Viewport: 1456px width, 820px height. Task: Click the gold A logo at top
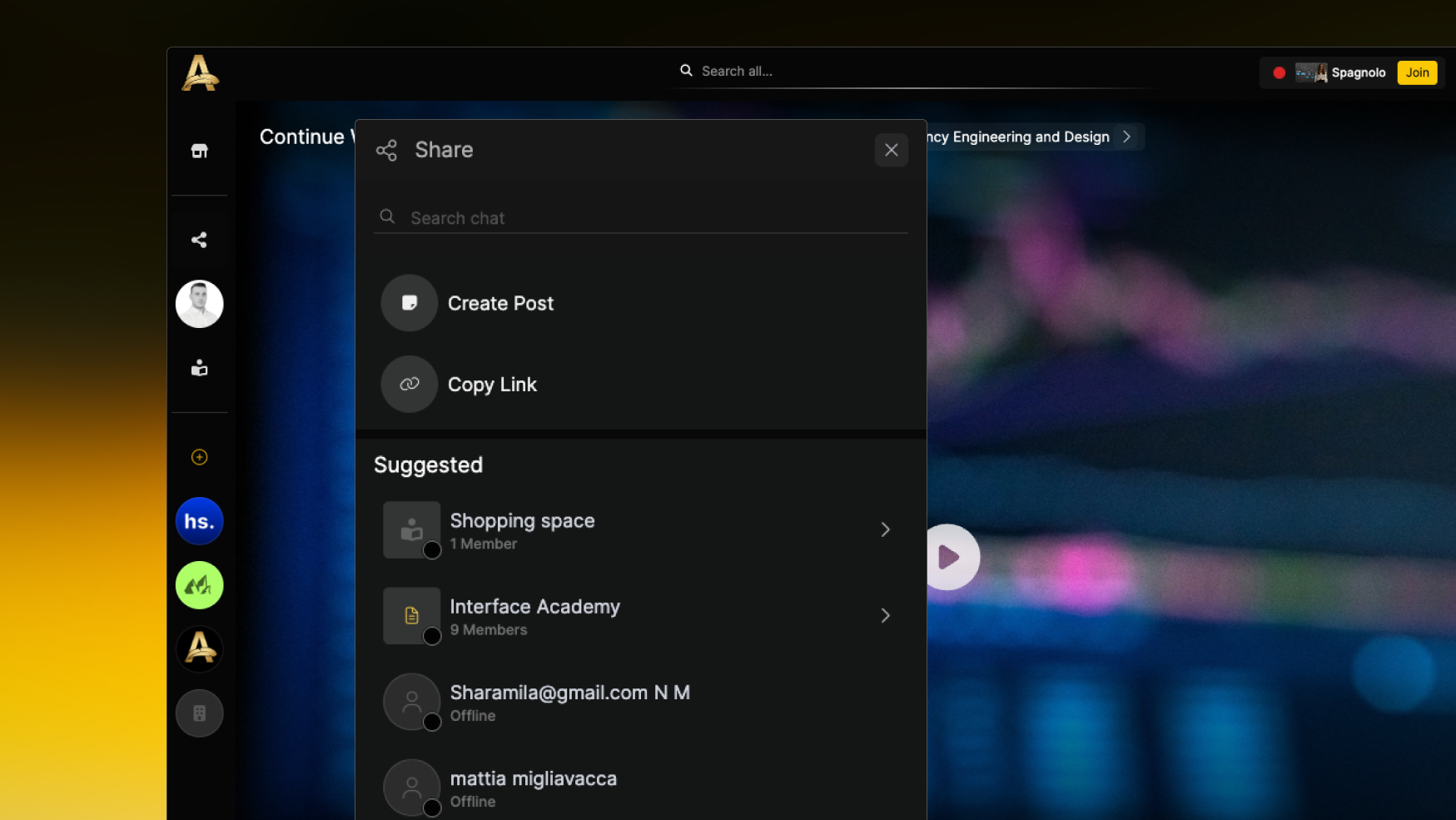pyautogui.click(x=200, y=73)
